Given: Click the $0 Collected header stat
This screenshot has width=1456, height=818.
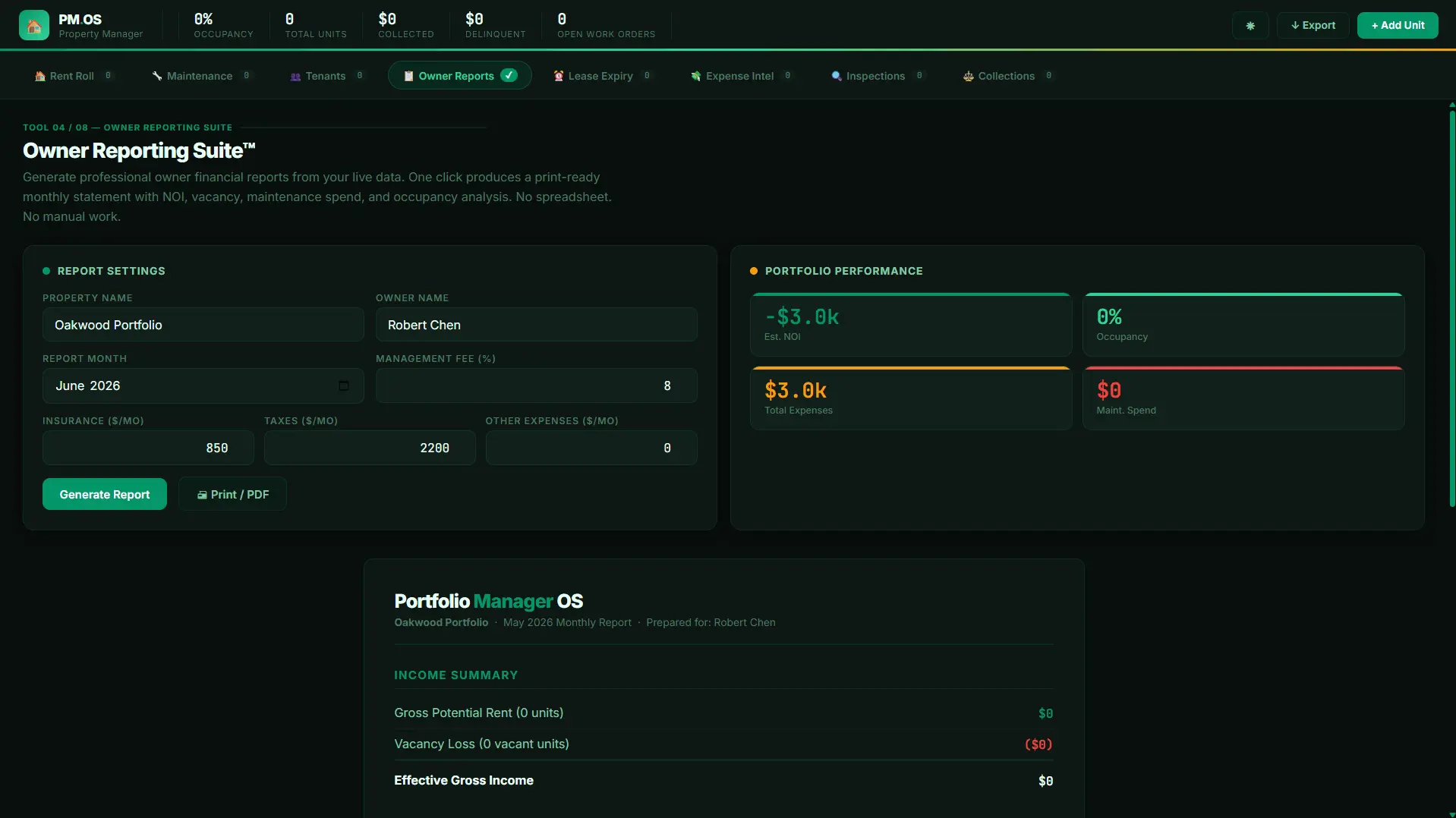Looking at the screenshot, I should [406, 25].
